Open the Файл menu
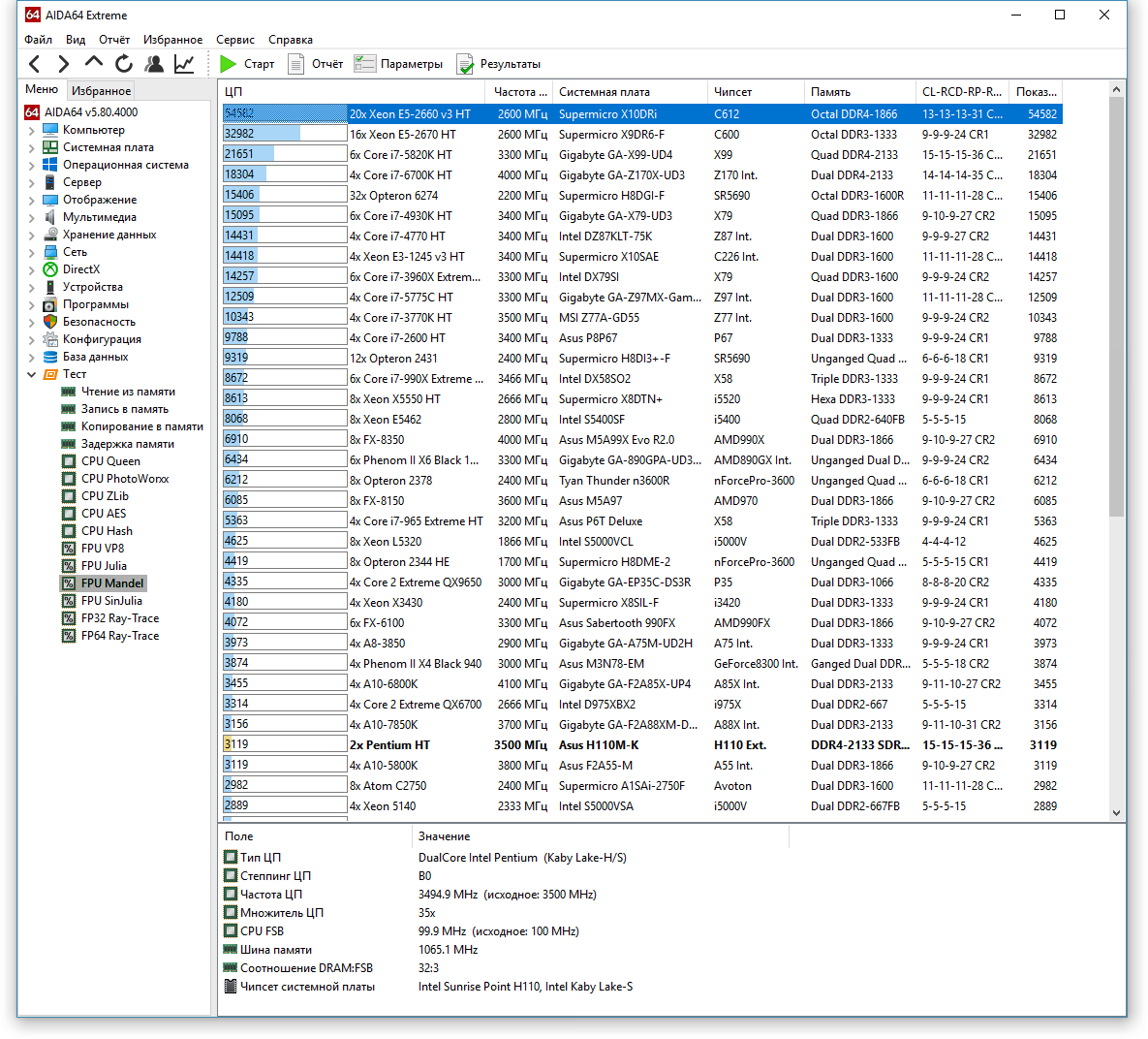The height and width of the screenshot is (1039, 1148). pos(38,40)
